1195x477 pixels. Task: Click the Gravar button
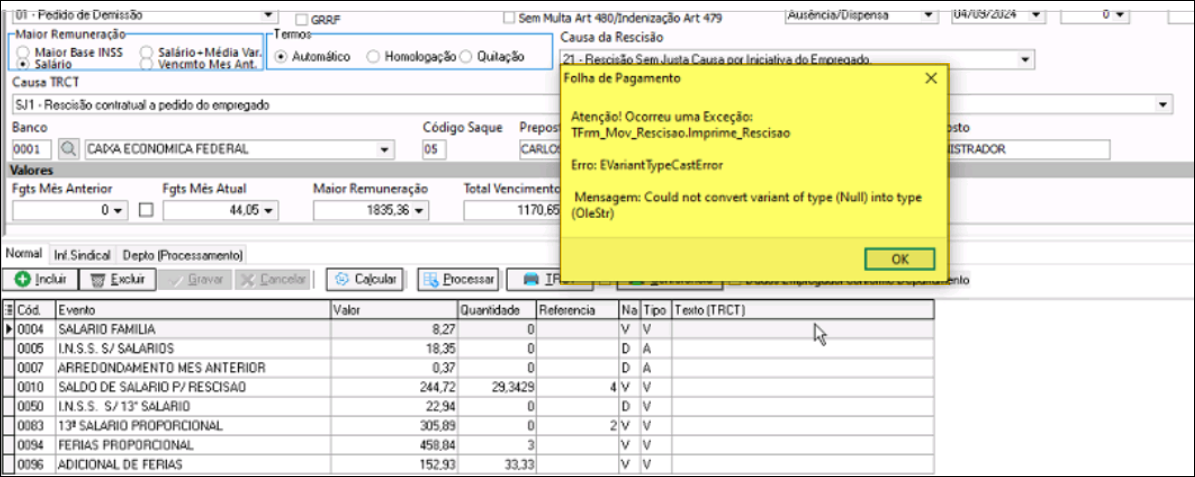coord(196,280)
